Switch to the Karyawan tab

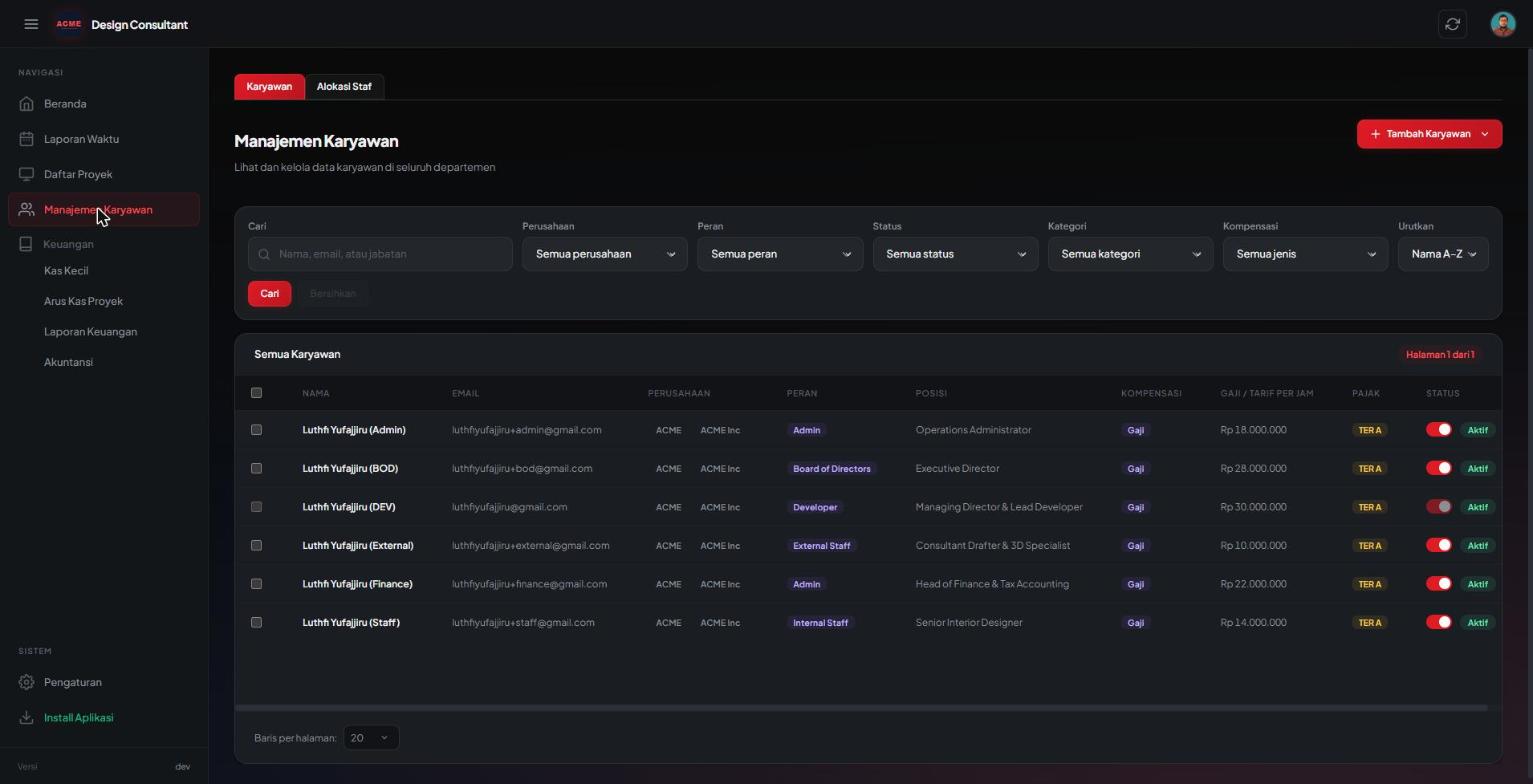pyautogui.click(x=269, y=87)
